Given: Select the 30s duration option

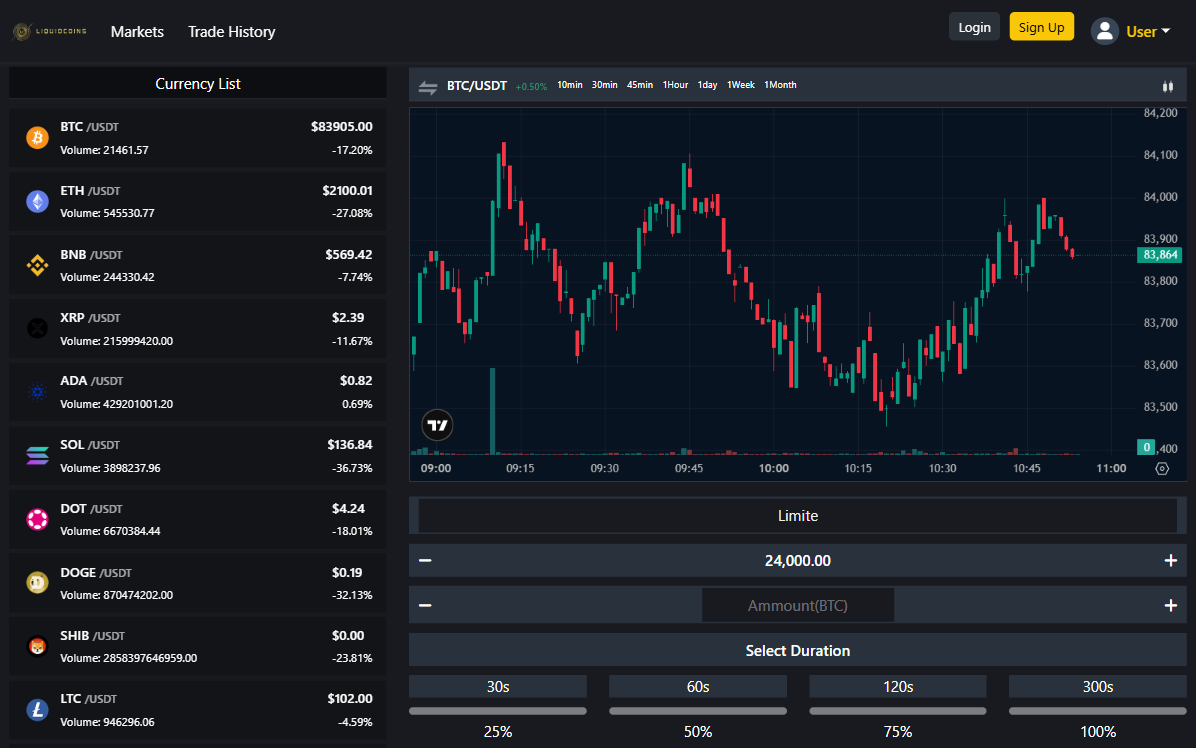Looking at the screenshot, I should 498,686.
